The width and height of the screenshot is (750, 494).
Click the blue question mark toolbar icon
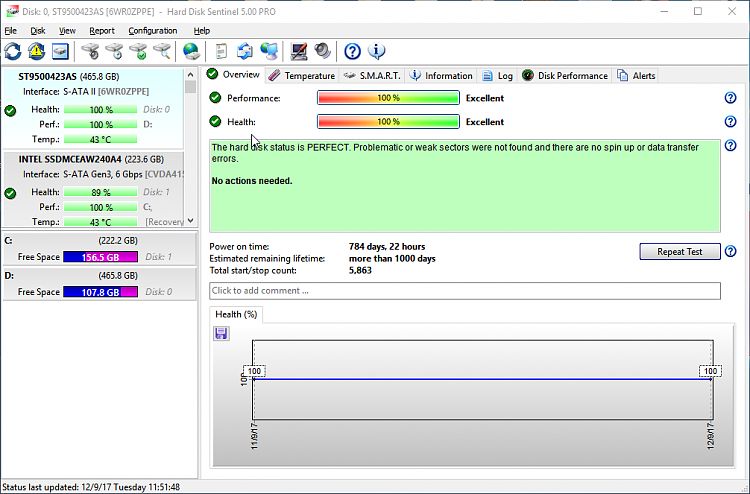352,51
